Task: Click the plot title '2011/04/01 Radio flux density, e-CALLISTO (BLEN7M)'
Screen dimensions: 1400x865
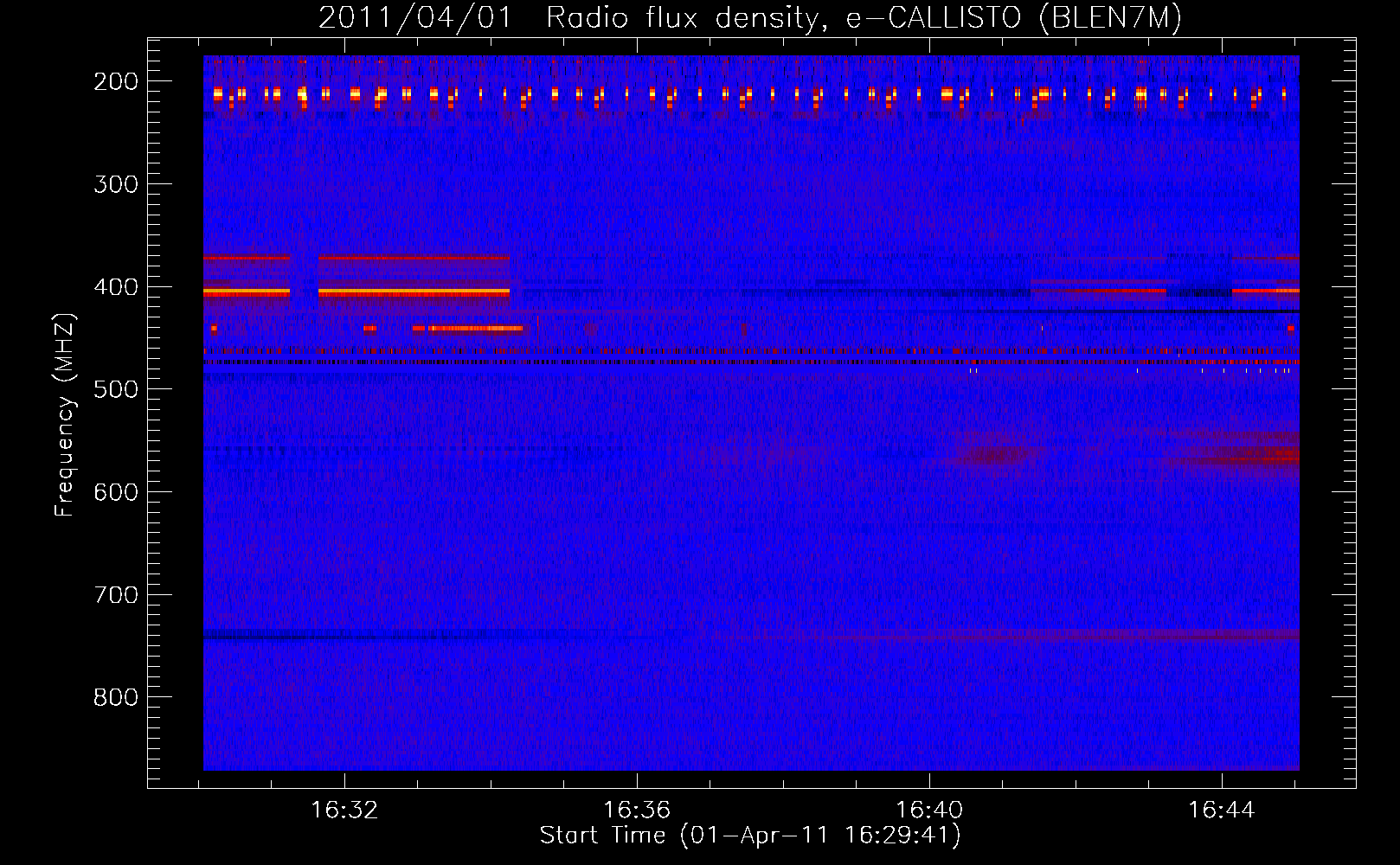Action: pos(750,17)
